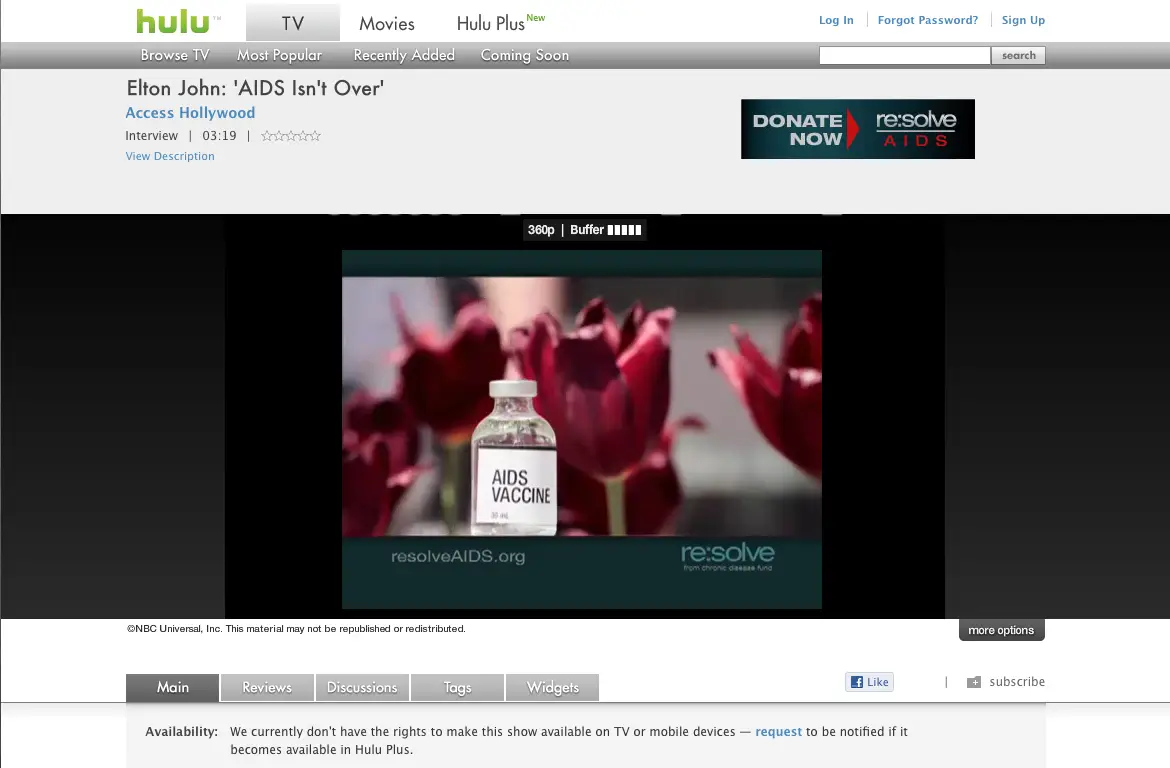Click inside the search text field
The width and height of the screenshot is (1170, 768).
904,56
